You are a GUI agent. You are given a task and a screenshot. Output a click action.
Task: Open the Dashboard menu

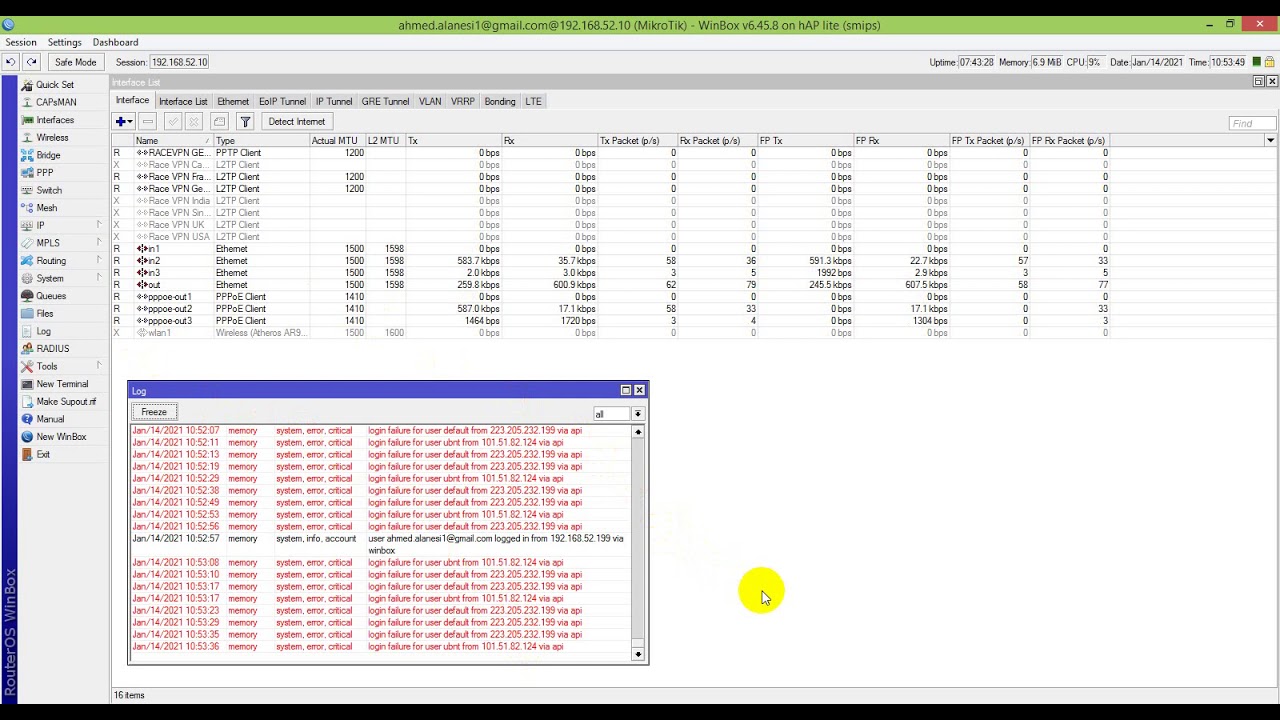coord(116,43)
